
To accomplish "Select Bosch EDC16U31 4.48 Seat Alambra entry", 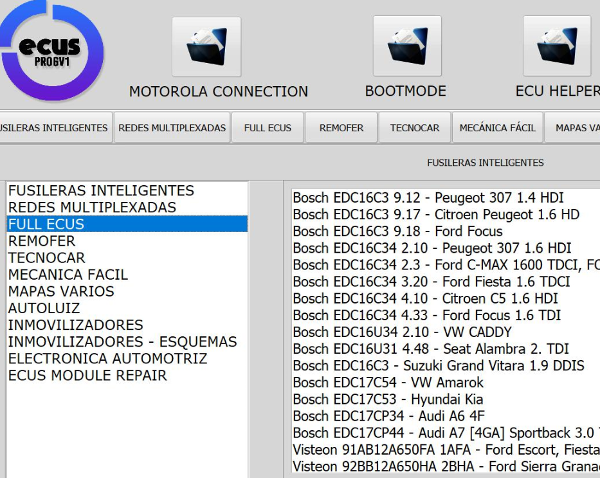I will tap(446, 349).
